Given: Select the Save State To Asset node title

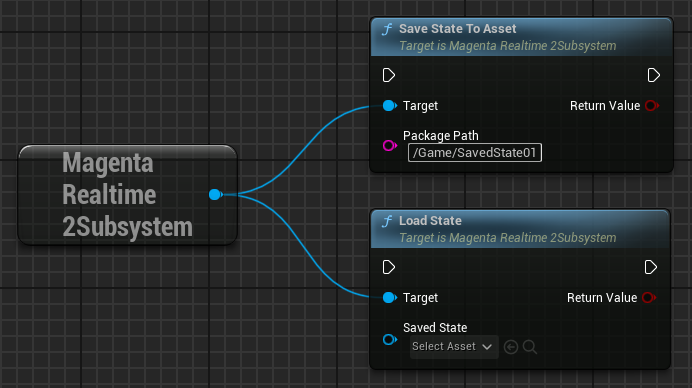Looking at the screenshot, I should click(458, 29).
